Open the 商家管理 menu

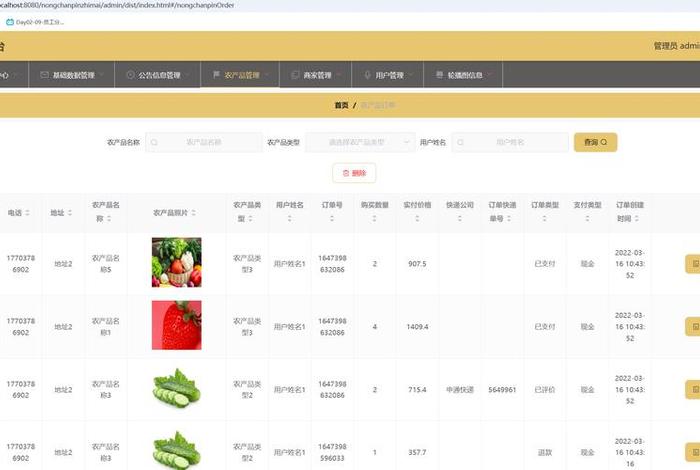[x=316, y=75]
